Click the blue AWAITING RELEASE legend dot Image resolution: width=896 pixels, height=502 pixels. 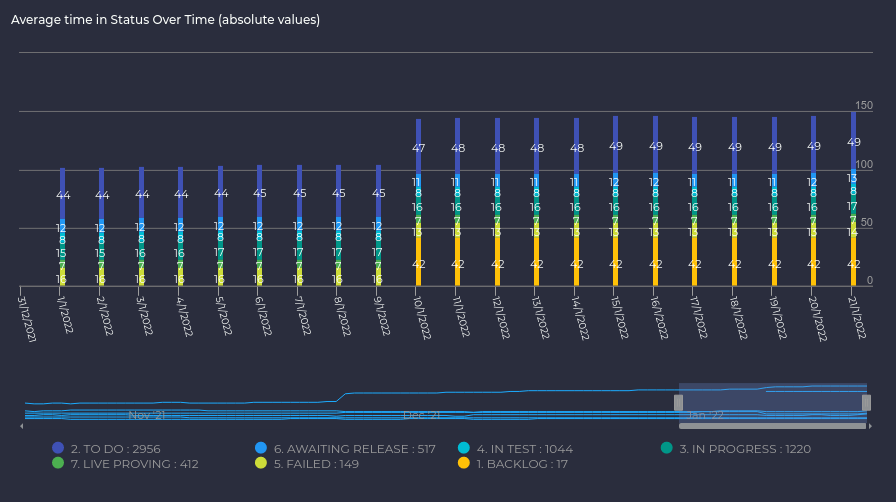point(261,448)
